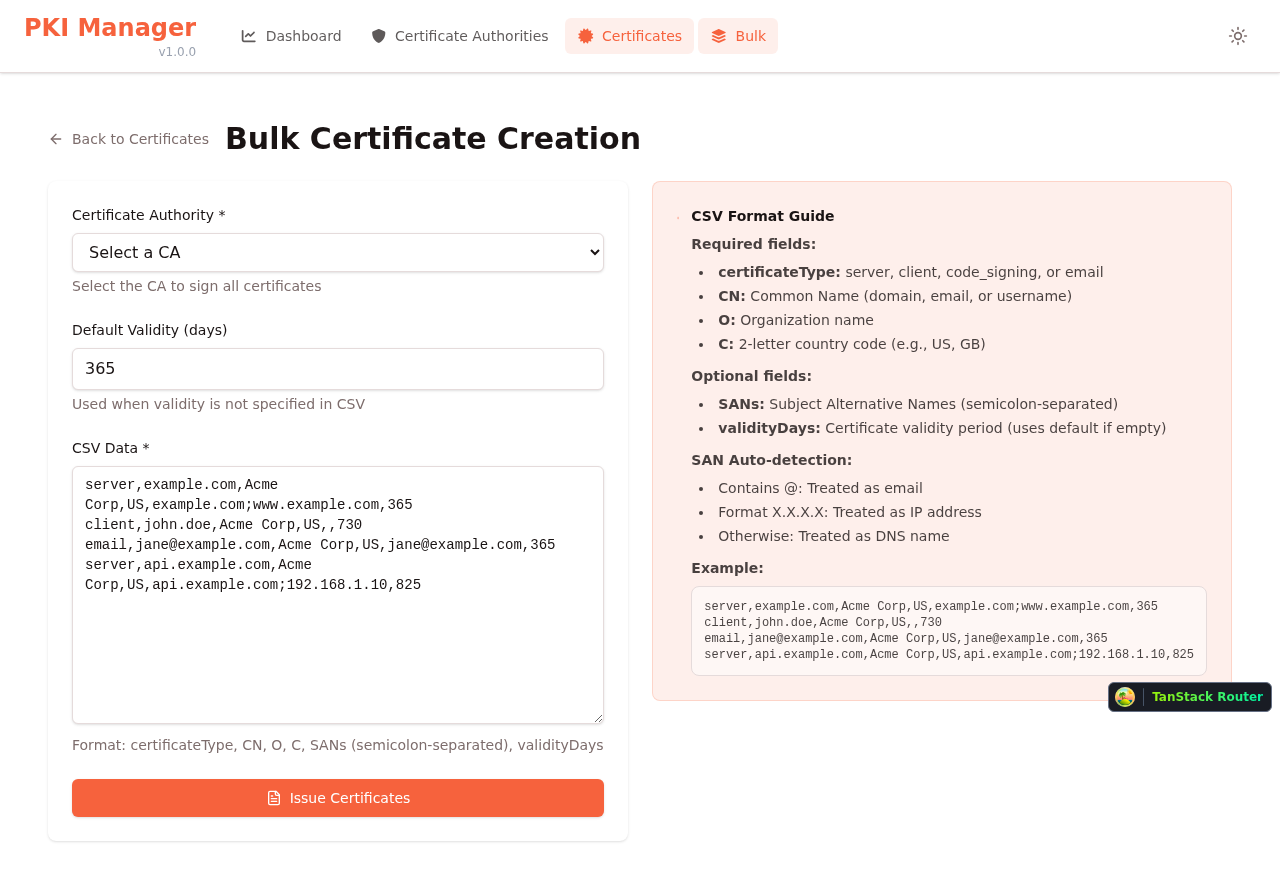Click the validityDays optional field line
This screenshot has height=889, width=1280.
coord(942,428)
